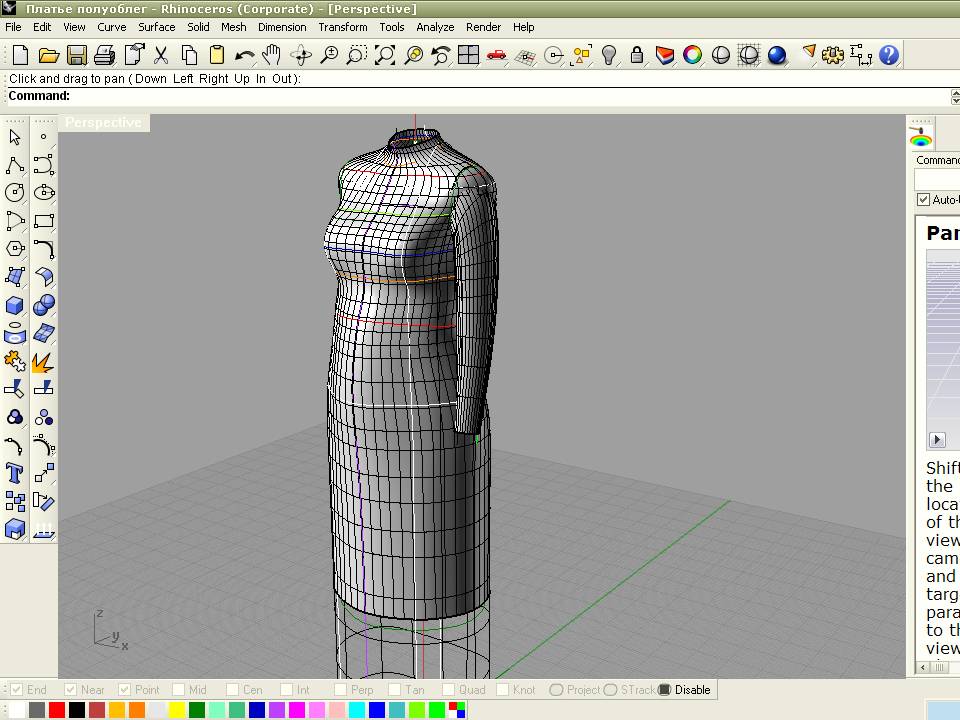Toggle the Auto-update checkbox in help panel
This screenshot has height=720, width=960.
(923, 200)
